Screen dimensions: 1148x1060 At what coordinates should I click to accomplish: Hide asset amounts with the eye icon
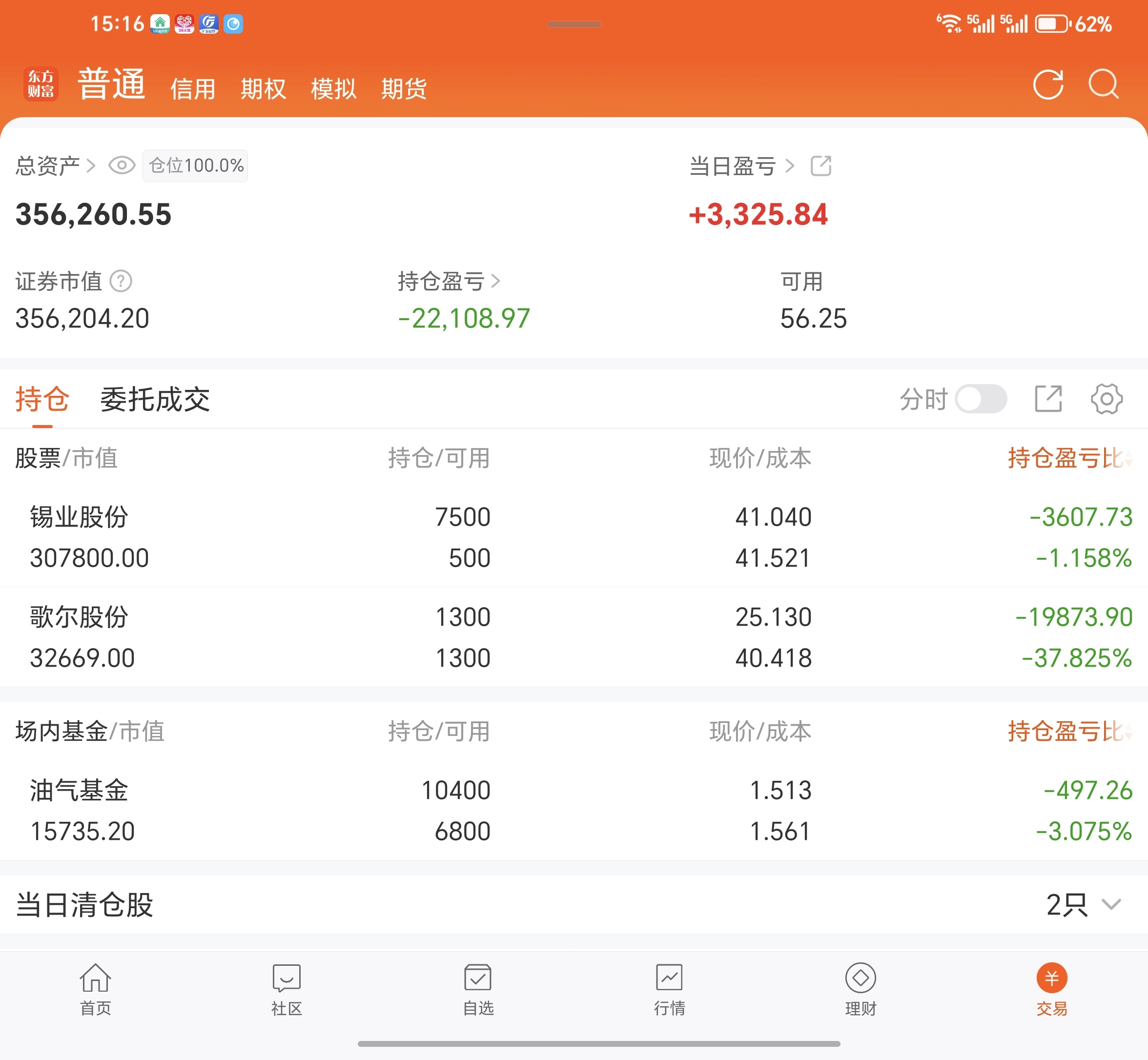coord(122,166)
